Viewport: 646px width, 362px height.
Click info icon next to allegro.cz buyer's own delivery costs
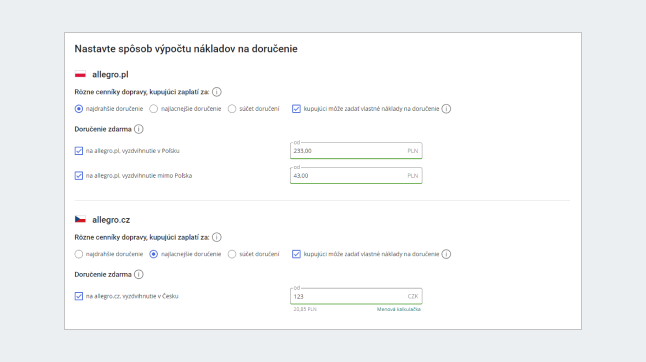(446, 254)
